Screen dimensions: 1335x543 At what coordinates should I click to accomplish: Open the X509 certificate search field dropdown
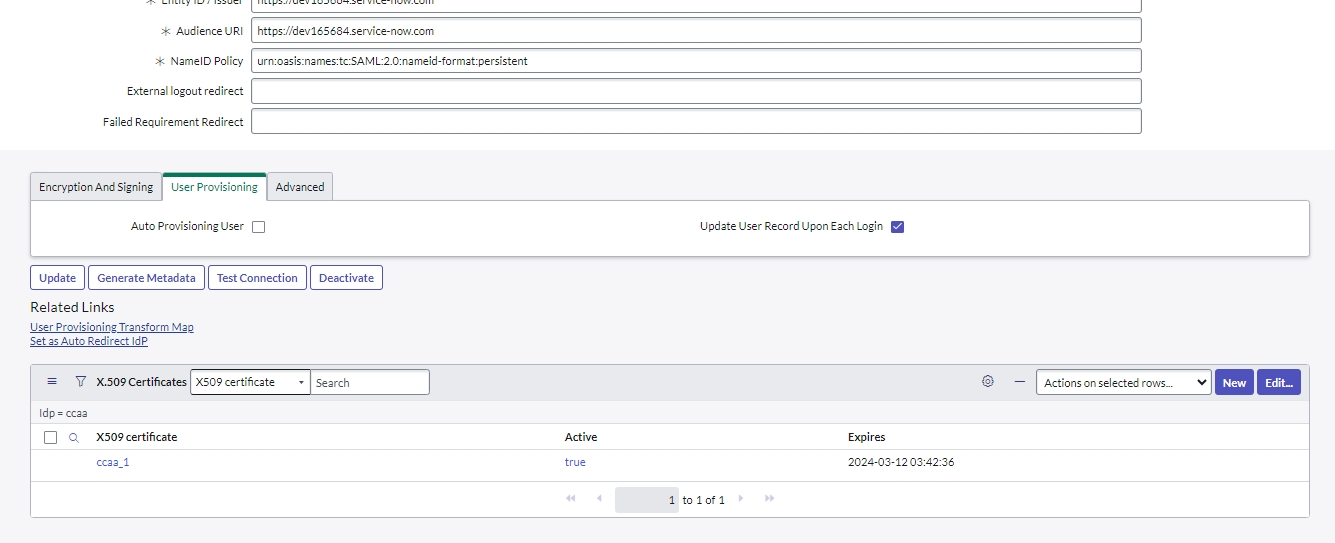pos(250,382)
